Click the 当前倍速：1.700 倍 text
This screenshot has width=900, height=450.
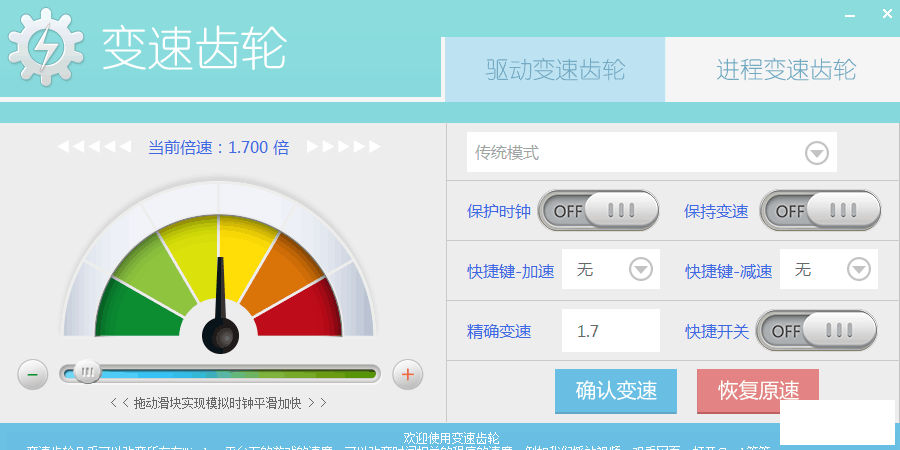click(x=219, y=148)
